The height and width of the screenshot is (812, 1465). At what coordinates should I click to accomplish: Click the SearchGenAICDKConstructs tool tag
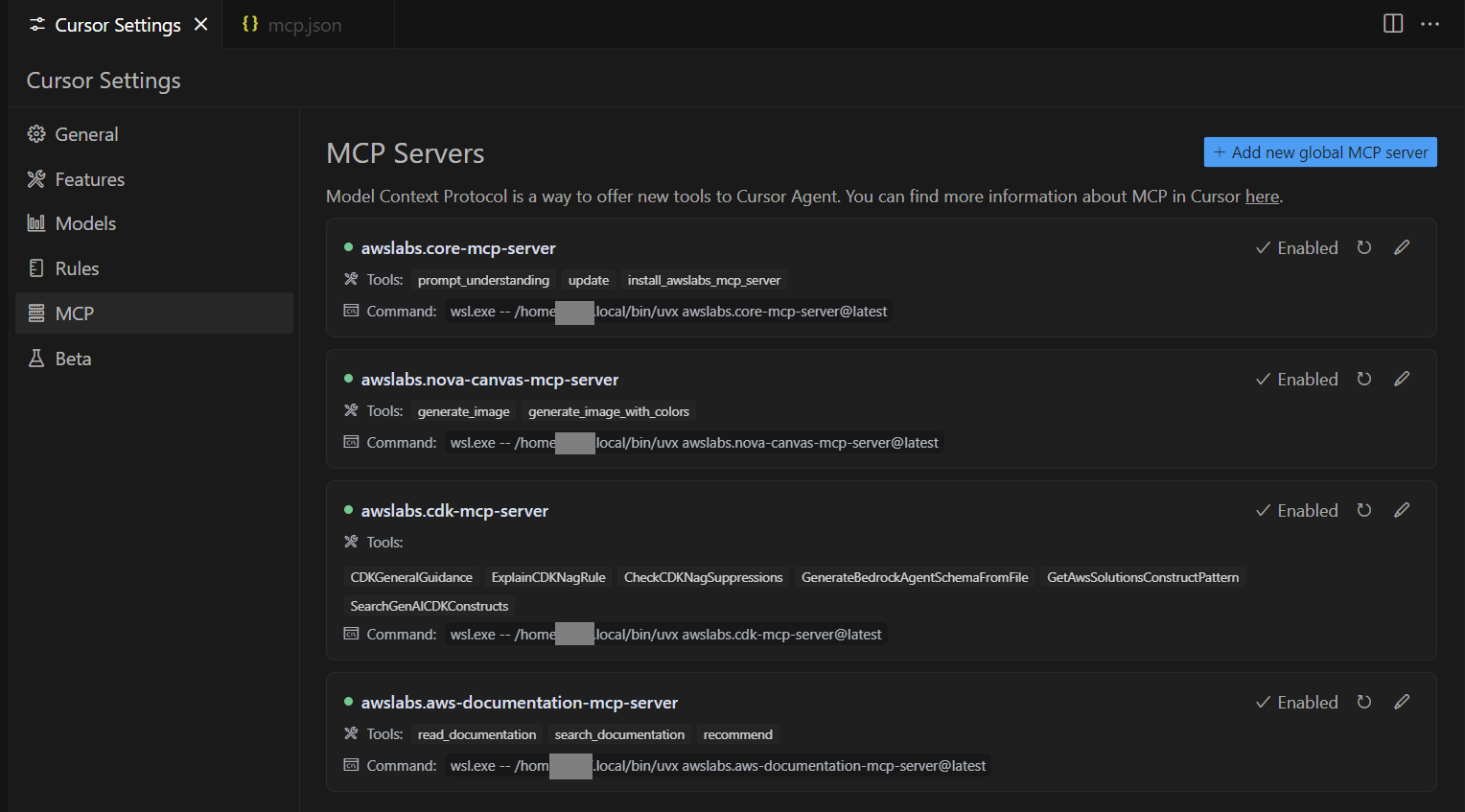(x=430, y=606)
